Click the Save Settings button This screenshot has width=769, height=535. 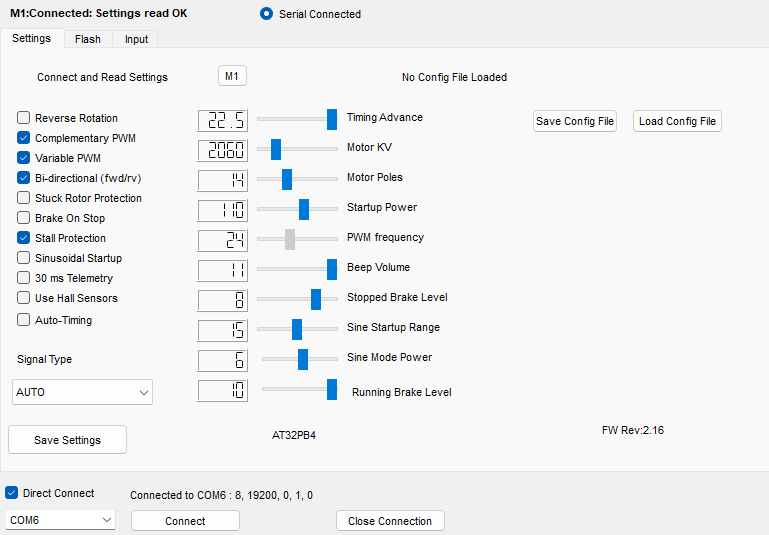coord(67,440)
